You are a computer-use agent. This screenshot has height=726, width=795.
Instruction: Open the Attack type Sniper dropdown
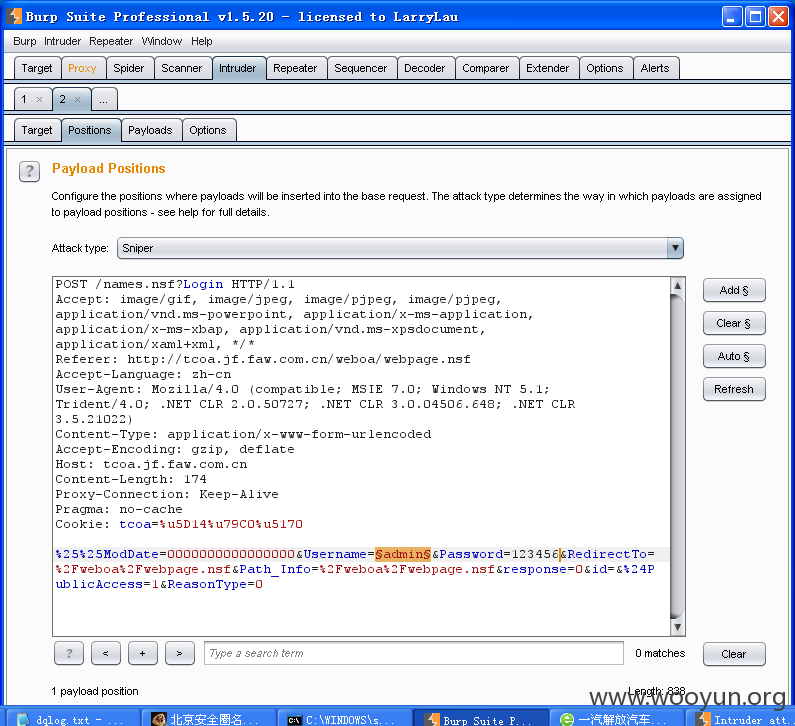click(400, 248)
